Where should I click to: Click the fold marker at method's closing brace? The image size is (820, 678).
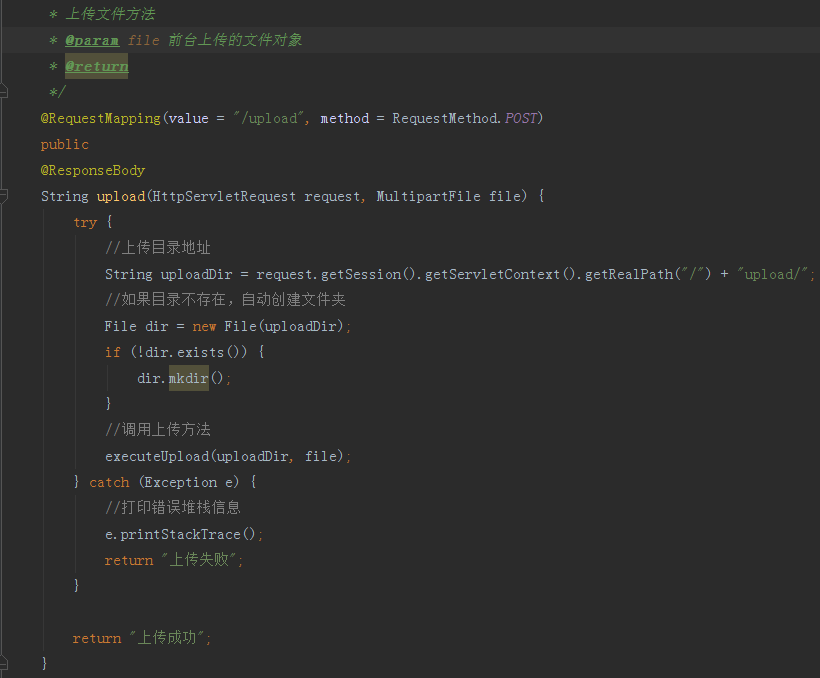[4, 663]
